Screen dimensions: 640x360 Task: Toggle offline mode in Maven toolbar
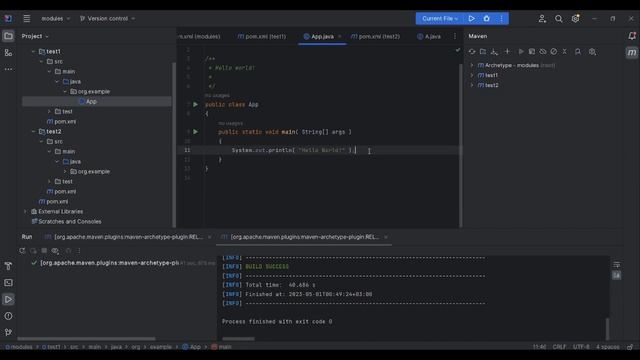(543, 52)
